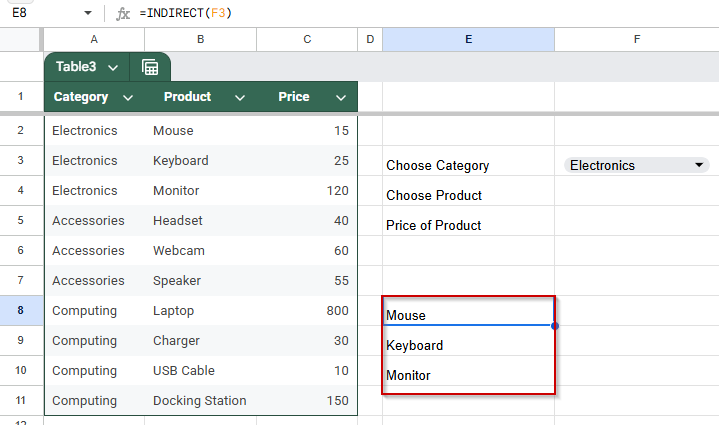Select cell E9 showing Keyboard
Screen dimensions: 719x425
(x=469, y=341)
